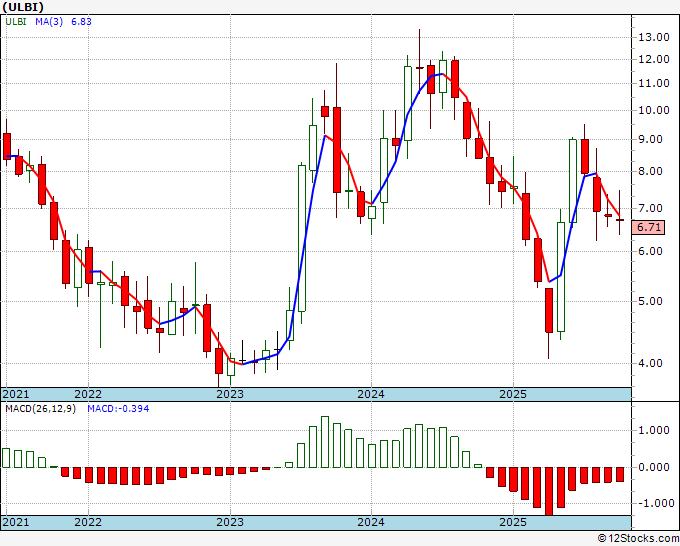The image size is (680, 546).
Task: Click the tallest green MACD histogram bar
Action: [x=324, y=441]
